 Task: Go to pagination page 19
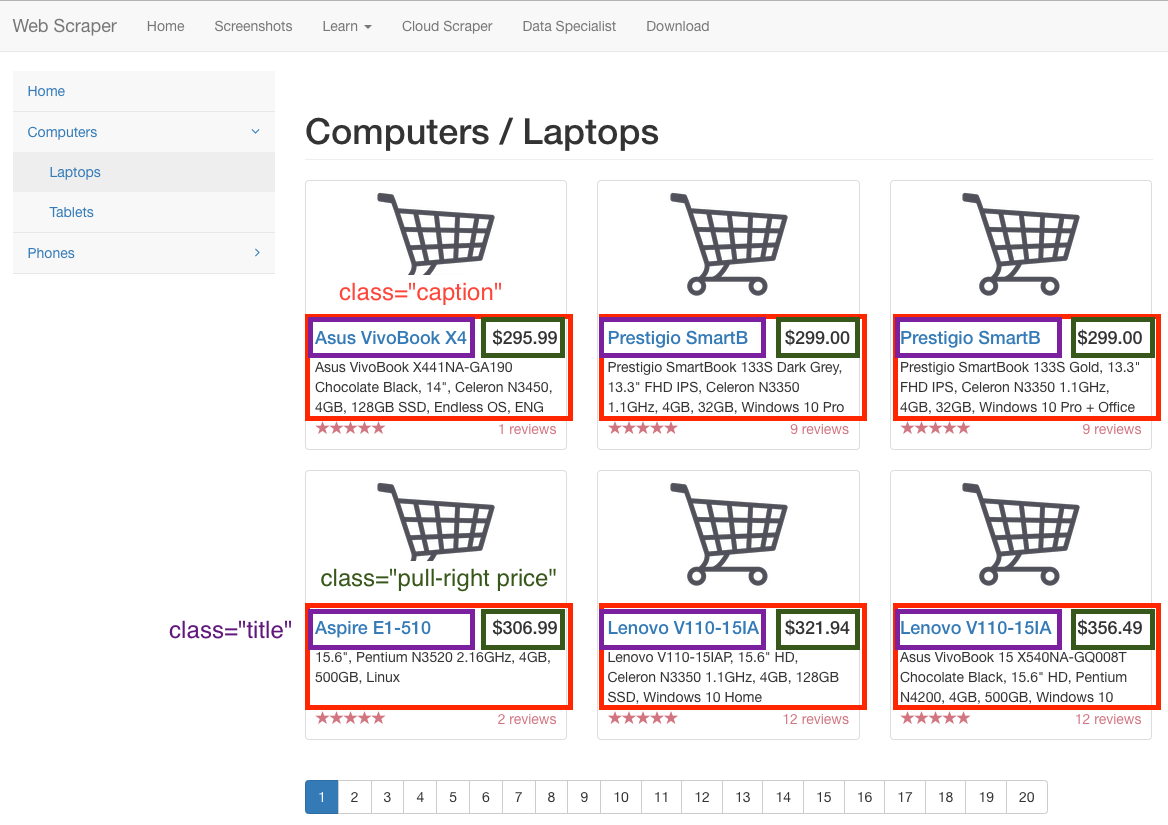pyautogui.click(x=986, y=797)
